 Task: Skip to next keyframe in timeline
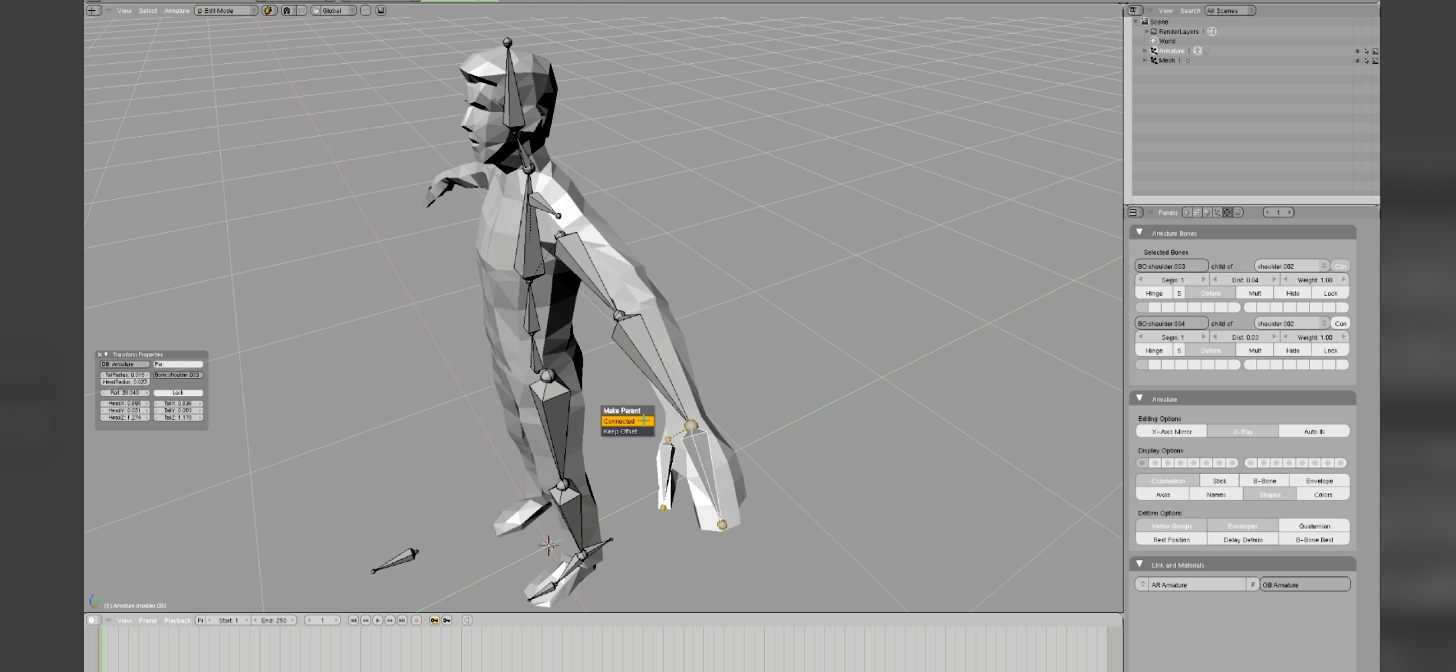[x=389, y=620]
